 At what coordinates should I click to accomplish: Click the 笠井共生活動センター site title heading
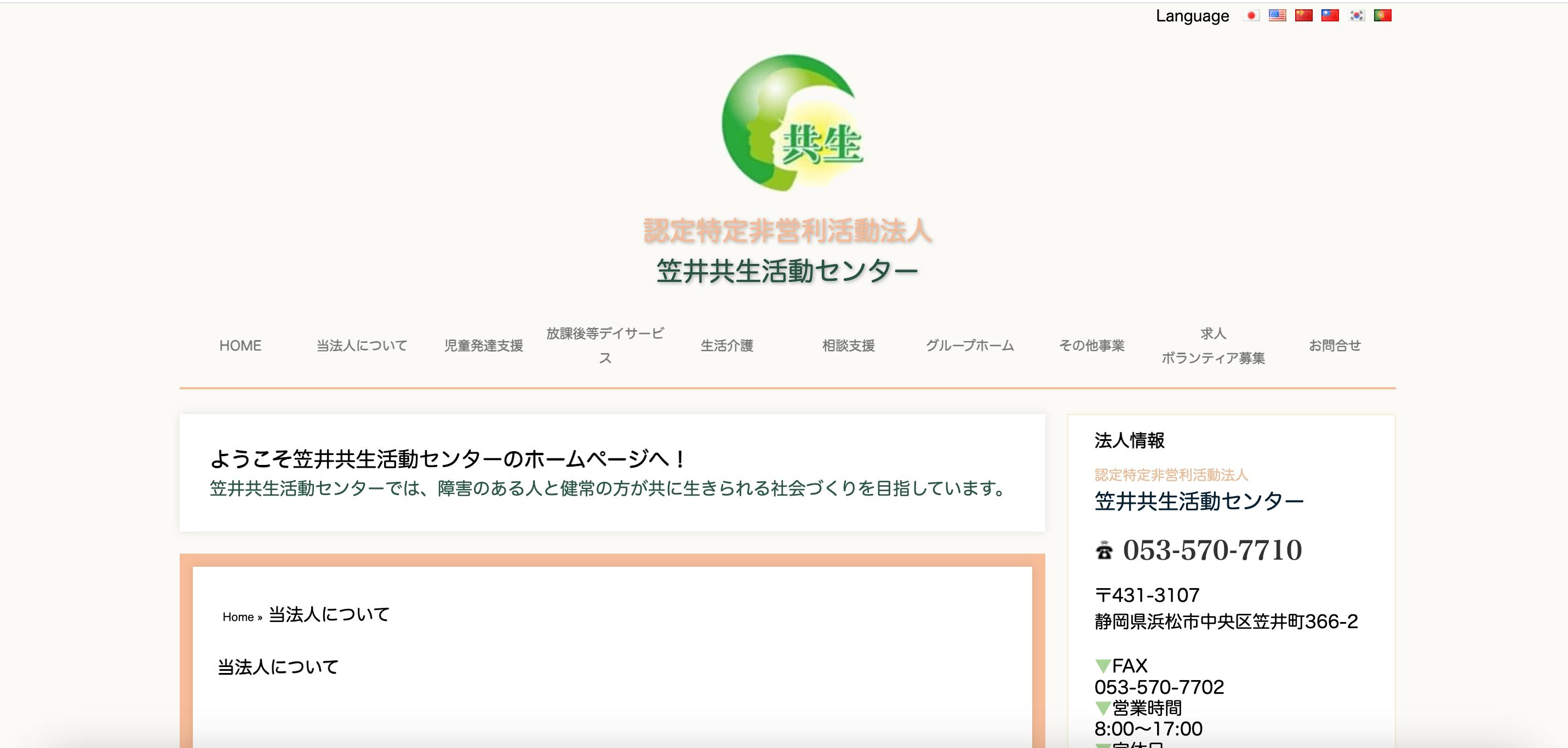point(786,271)
